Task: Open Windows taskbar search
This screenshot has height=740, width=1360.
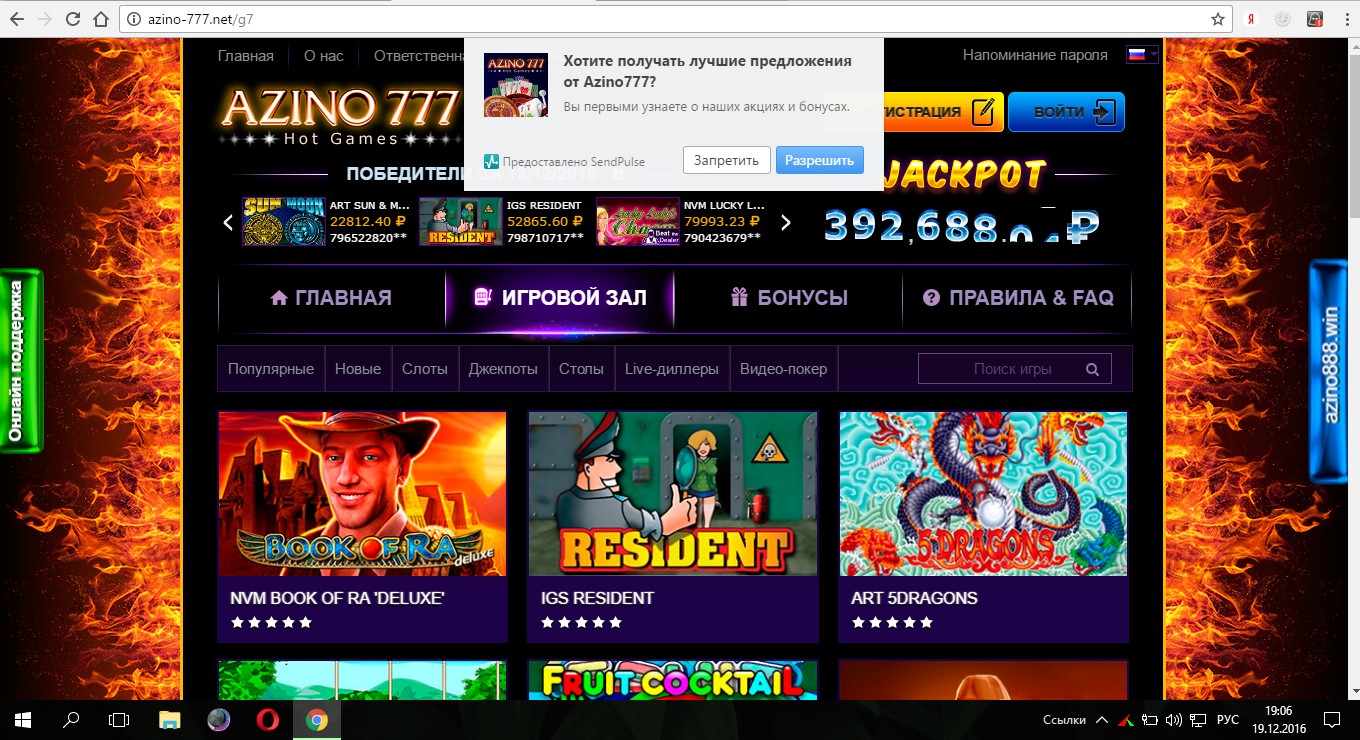Action: (x=72, y=720)
